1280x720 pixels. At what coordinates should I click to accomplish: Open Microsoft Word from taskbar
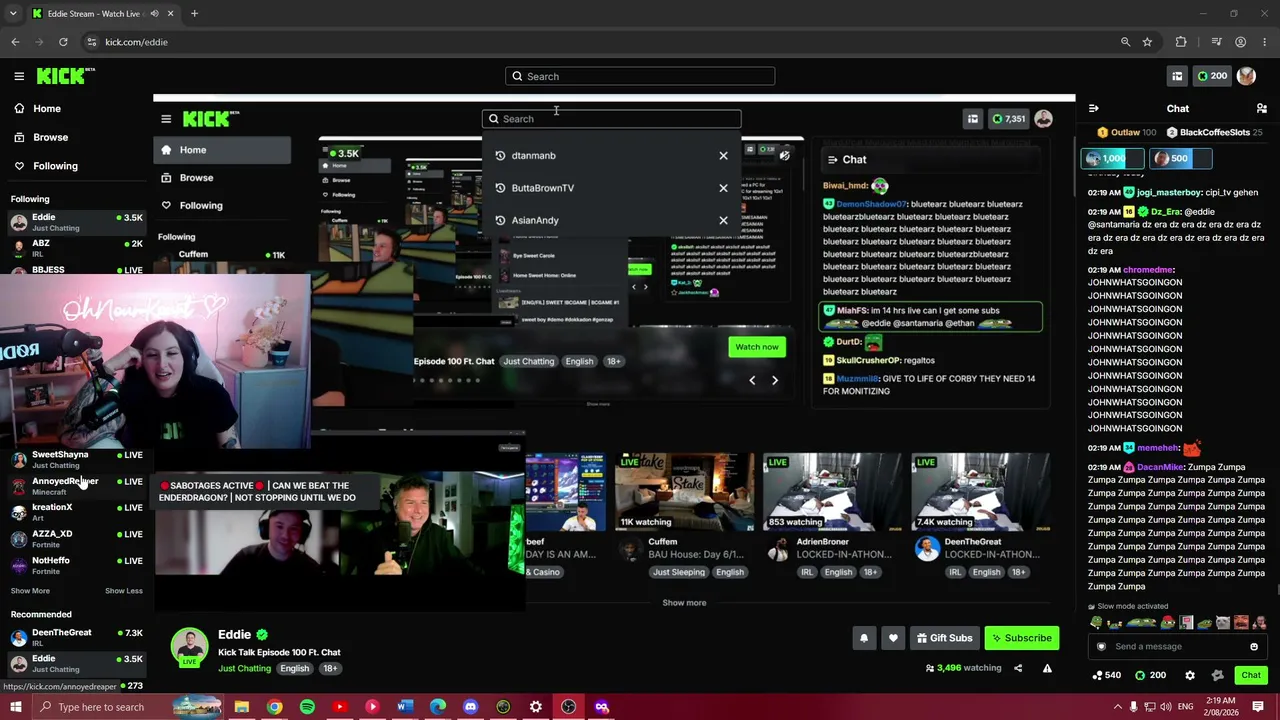[x=405, y=707]
